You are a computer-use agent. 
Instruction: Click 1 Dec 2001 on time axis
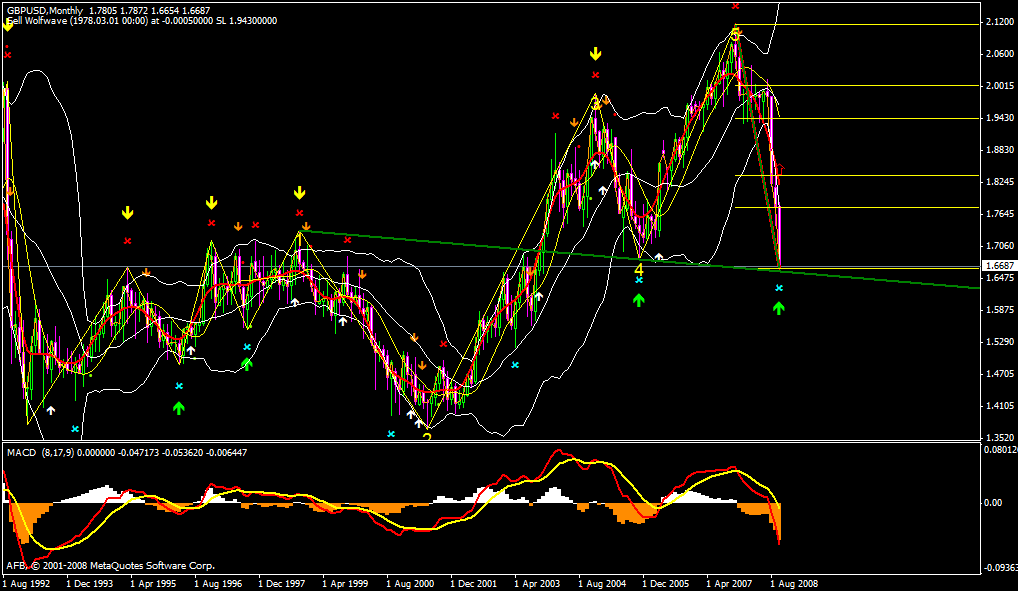click(x=473, y=582)
